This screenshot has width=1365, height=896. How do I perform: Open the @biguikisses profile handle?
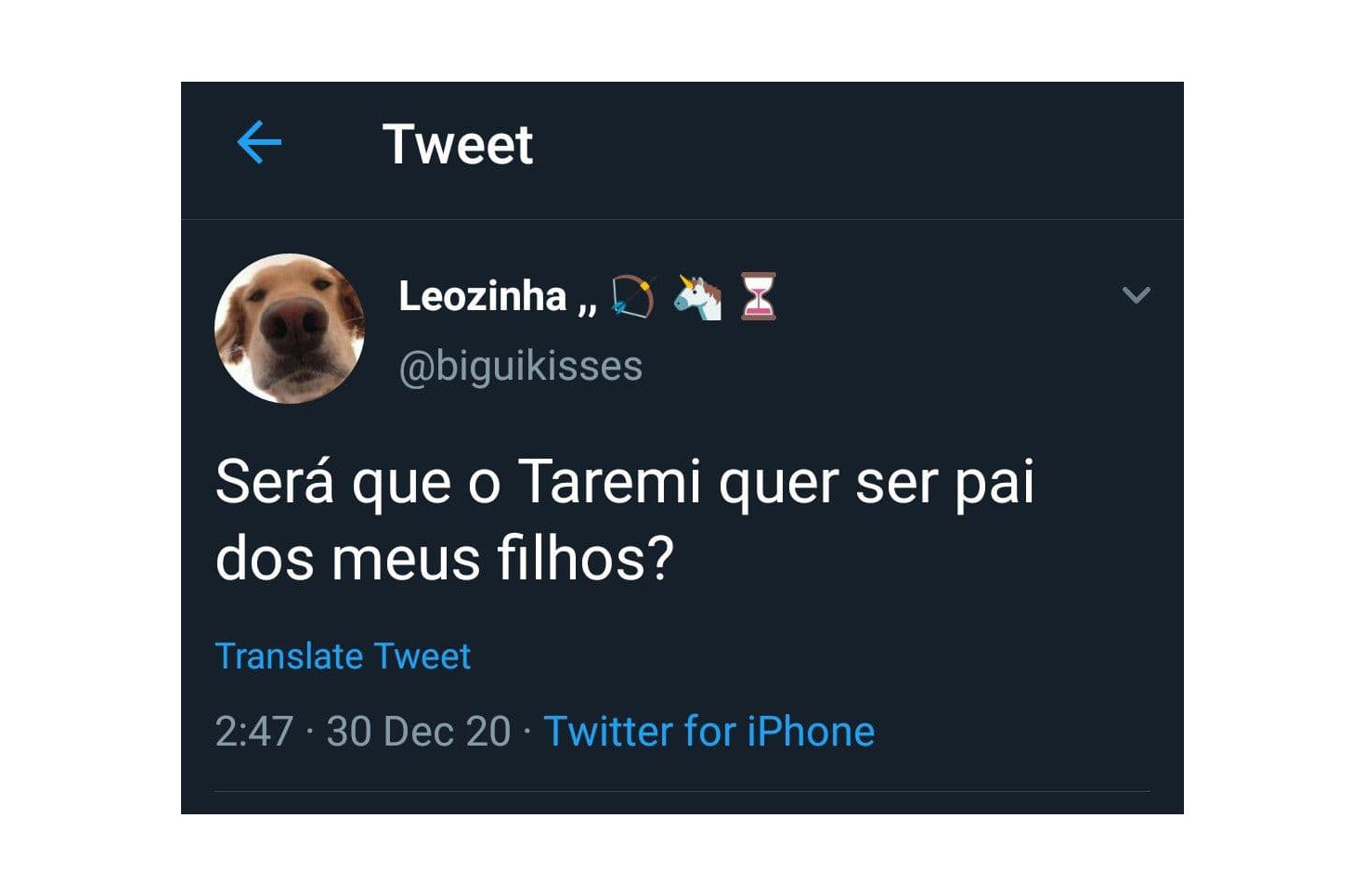click(x=520, y=367)
